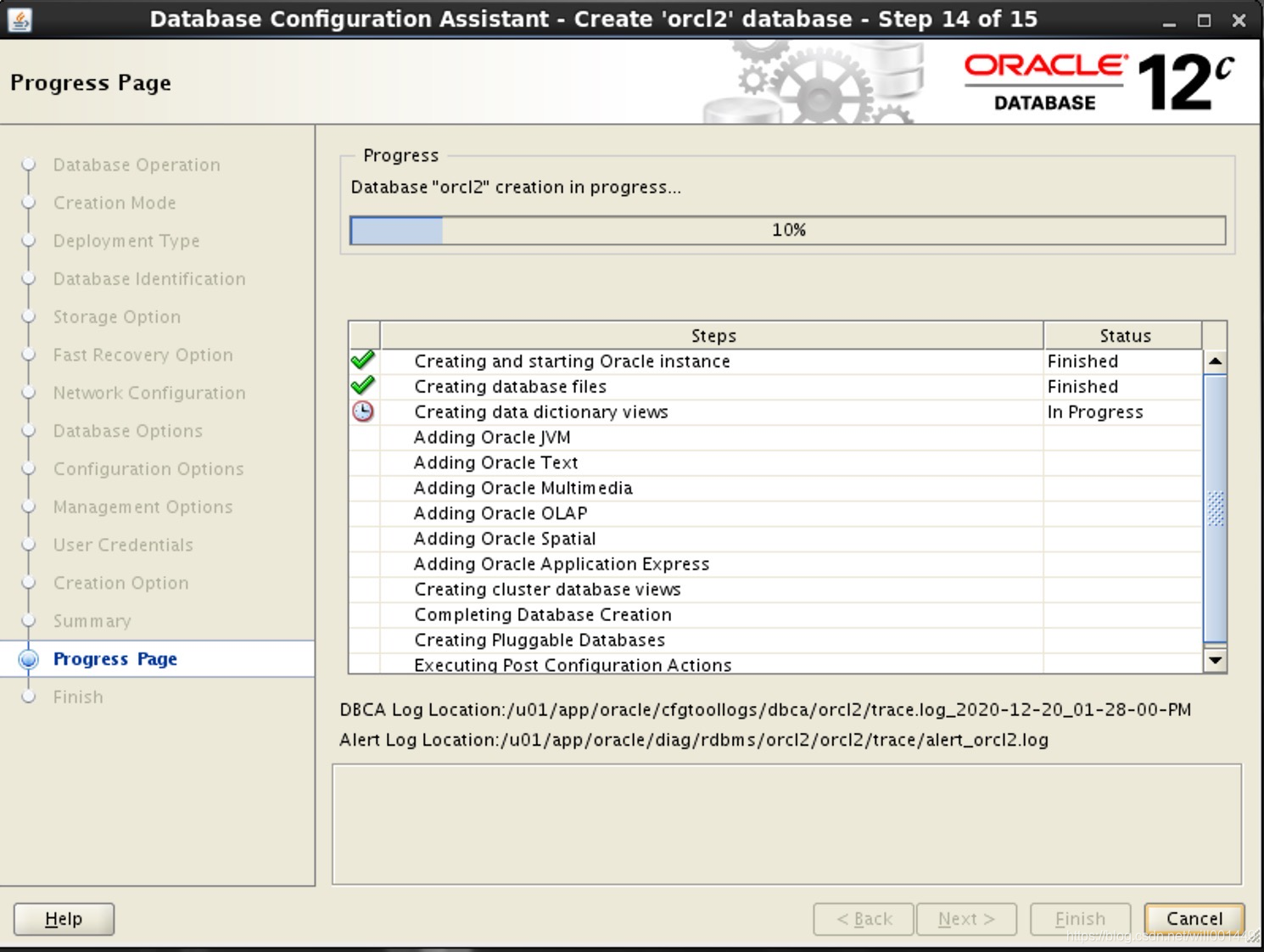Select Deployment Type step in sidebar
This screenshot has height=952, width=1264.
(126, 241)
